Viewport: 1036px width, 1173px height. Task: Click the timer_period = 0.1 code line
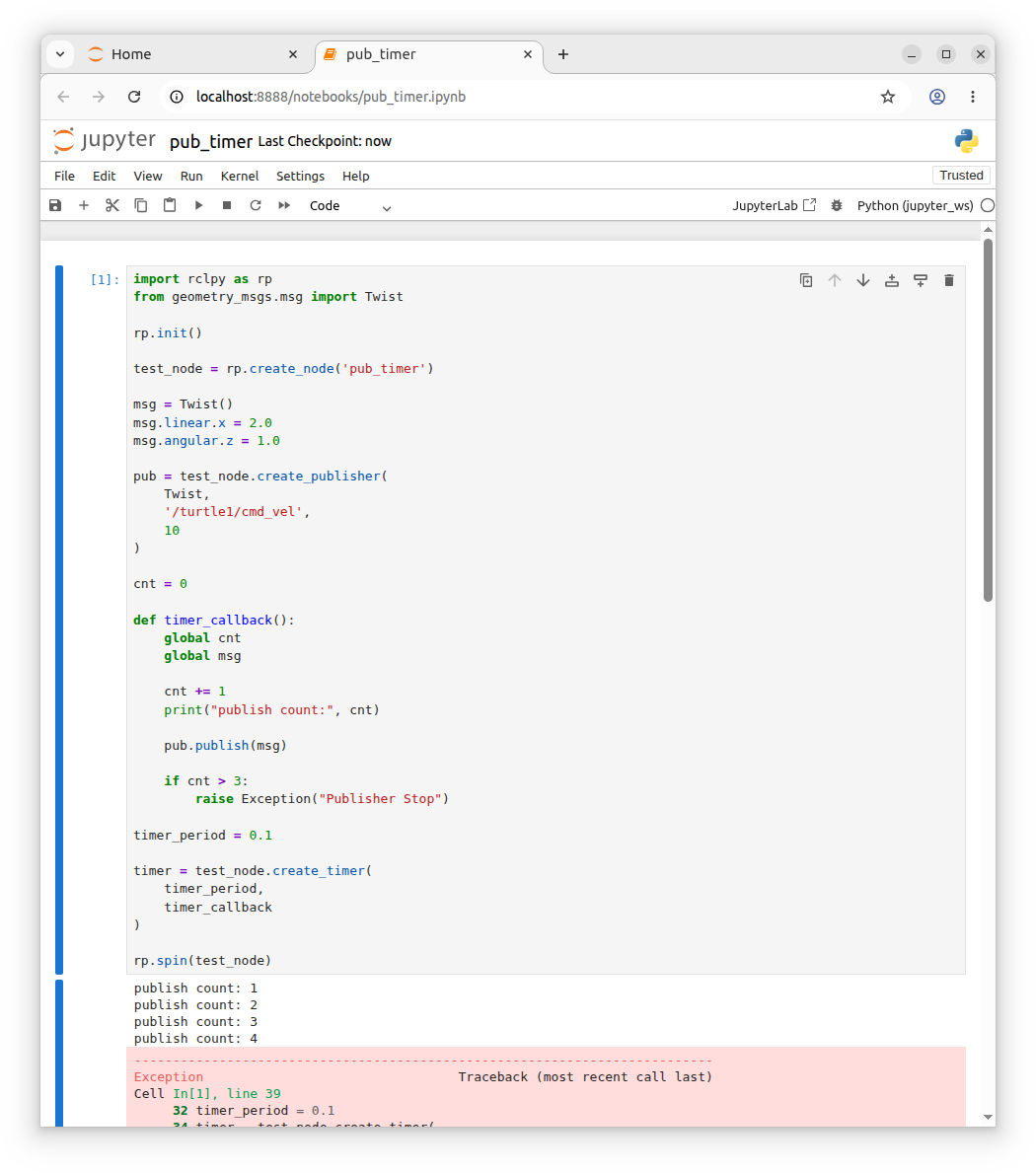coord(202,835)
